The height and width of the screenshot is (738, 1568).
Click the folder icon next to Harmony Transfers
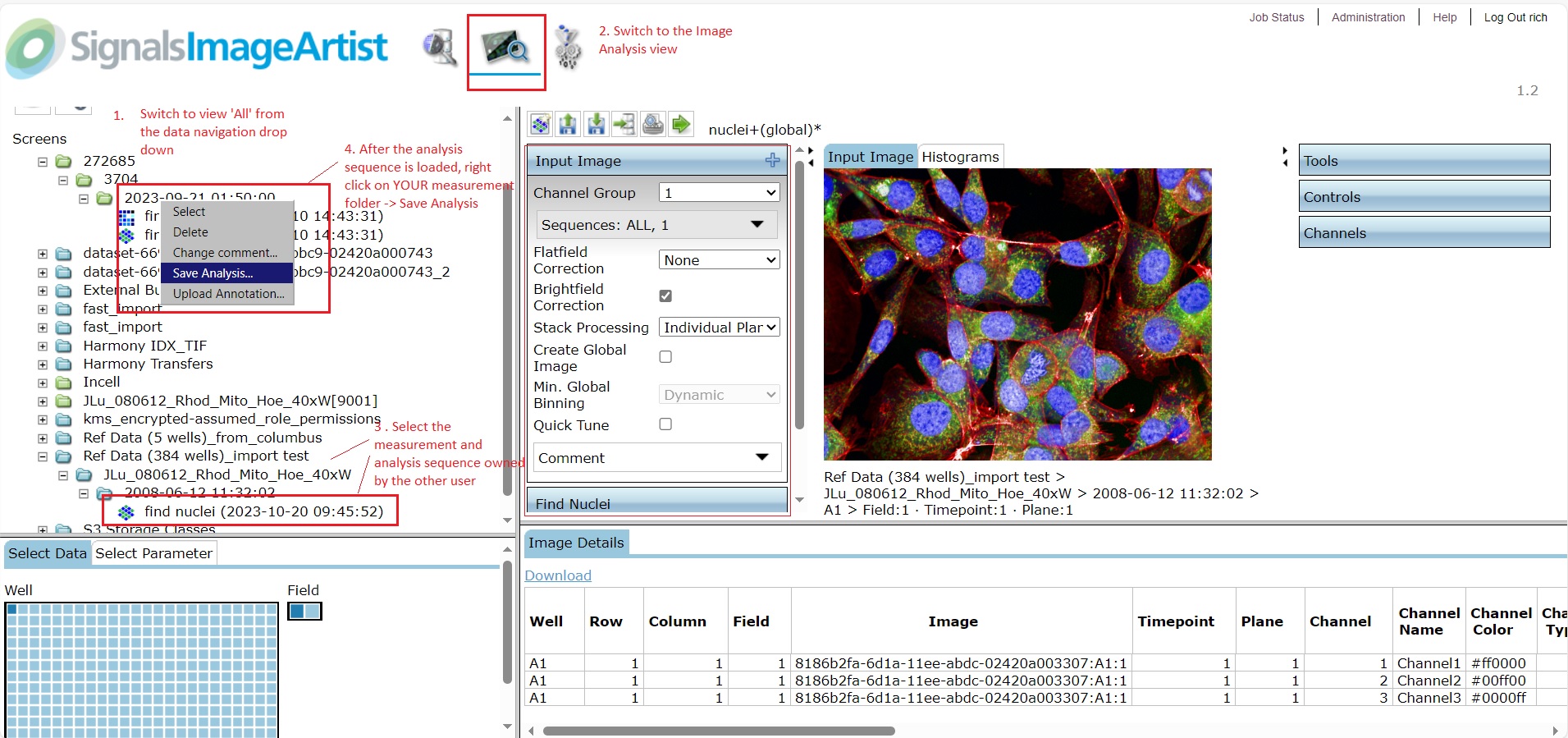click(63, 364)
